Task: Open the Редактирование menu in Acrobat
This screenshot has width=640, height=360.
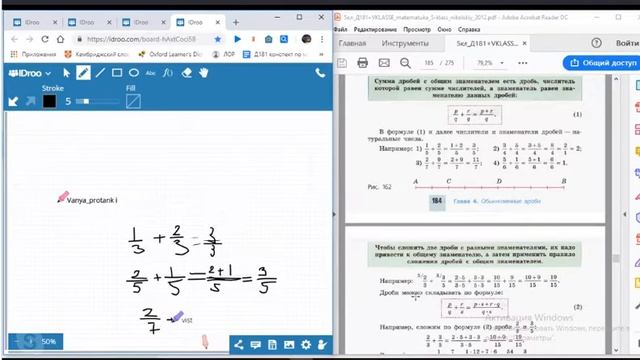Action: point(375,29)
